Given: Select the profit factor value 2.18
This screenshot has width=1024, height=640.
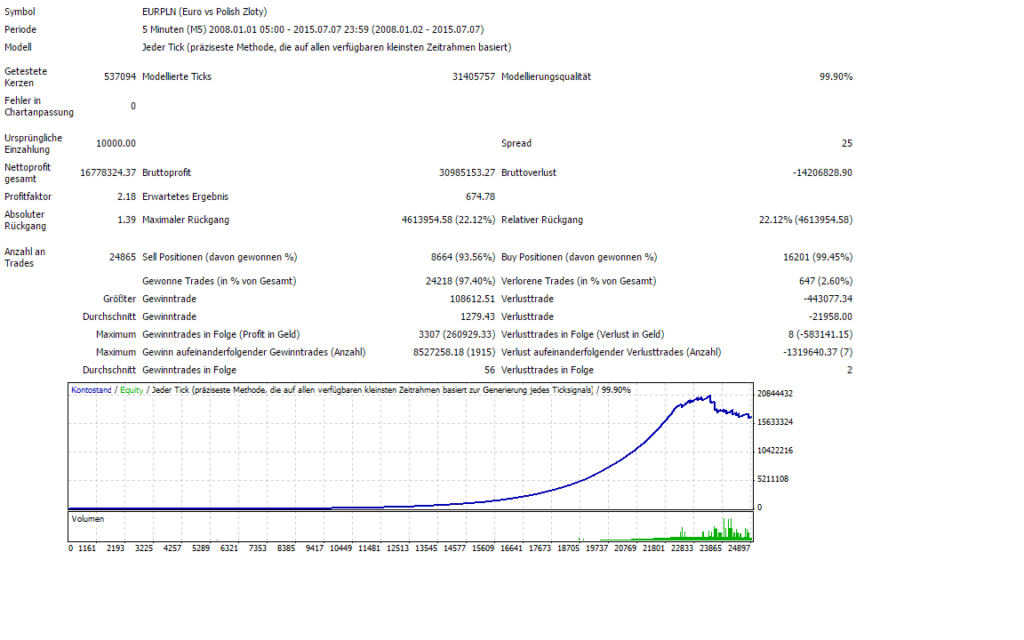Looking at the screenshot, I should pyautogui.click(x=126, y=197).
